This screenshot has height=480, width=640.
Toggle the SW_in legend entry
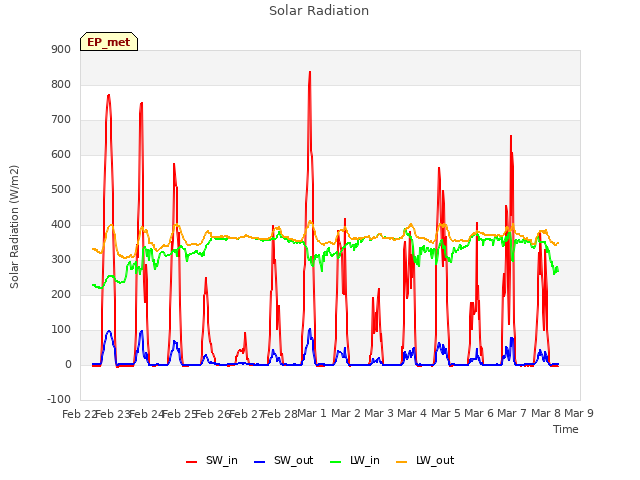point(211,460)
